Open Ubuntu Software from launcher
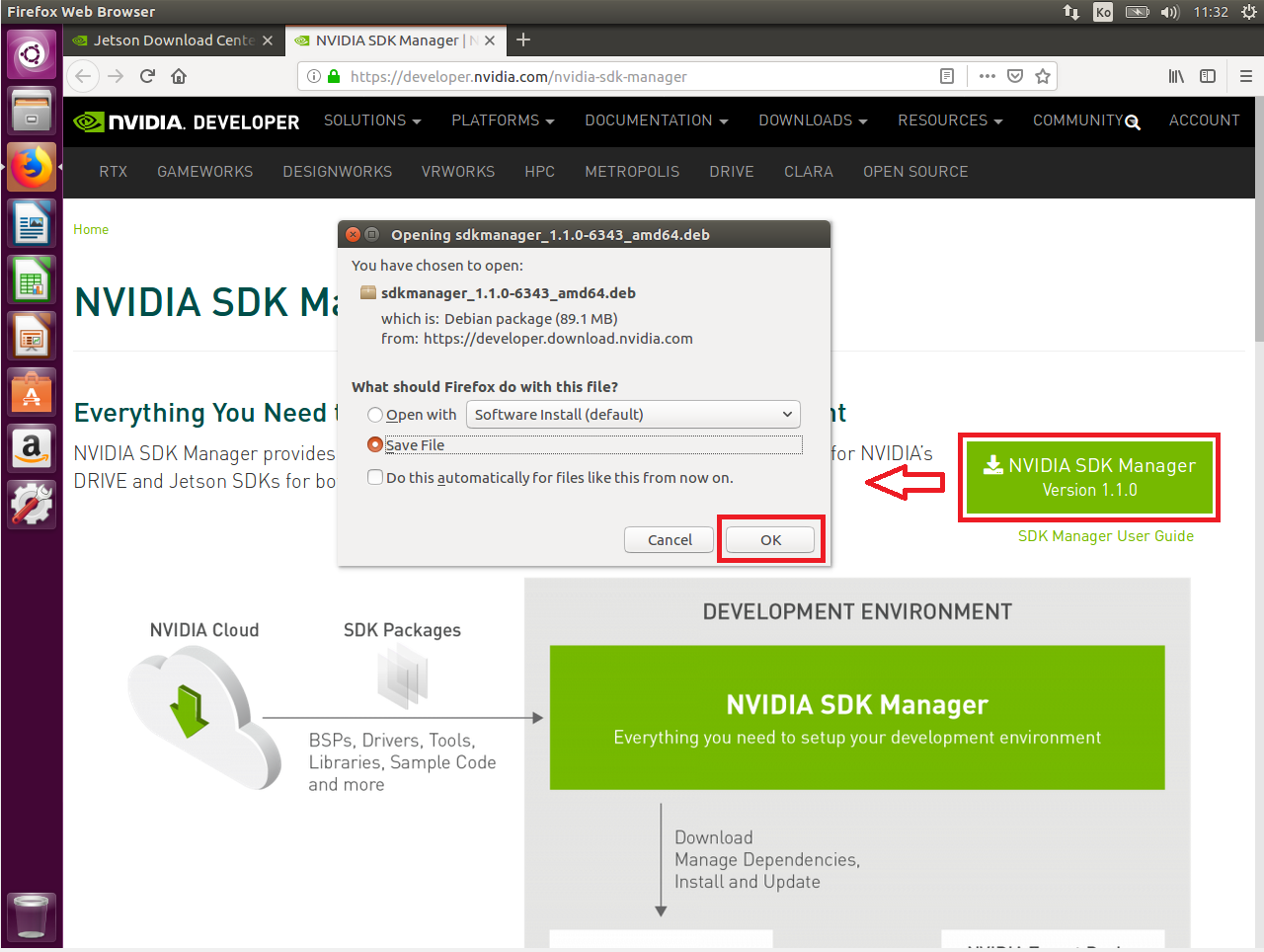Viewport: 1264px width, 952px height. click(32, 393)
